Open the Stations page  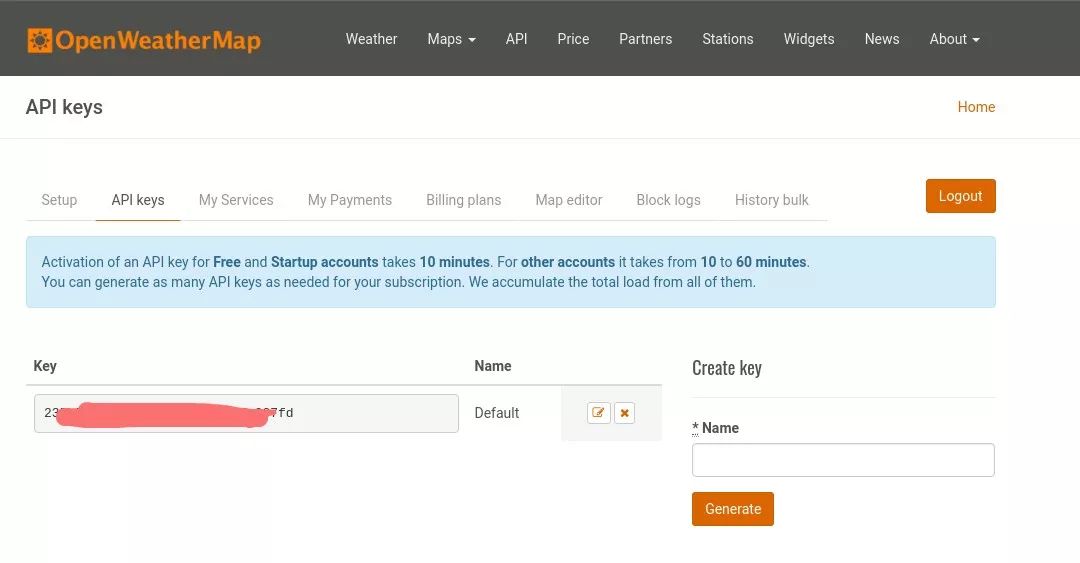coord(727,39)
